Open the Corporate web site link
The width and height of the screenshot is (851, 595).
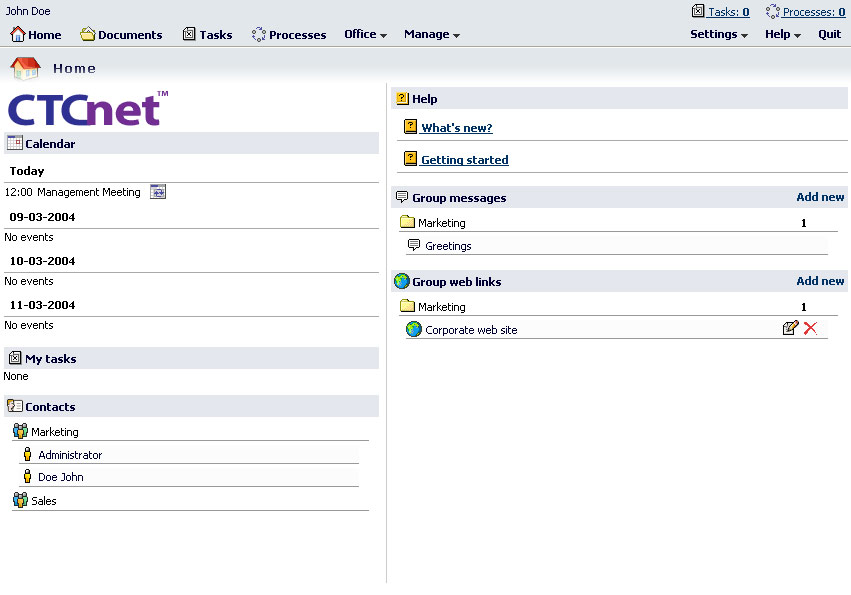tap(471, 330)
